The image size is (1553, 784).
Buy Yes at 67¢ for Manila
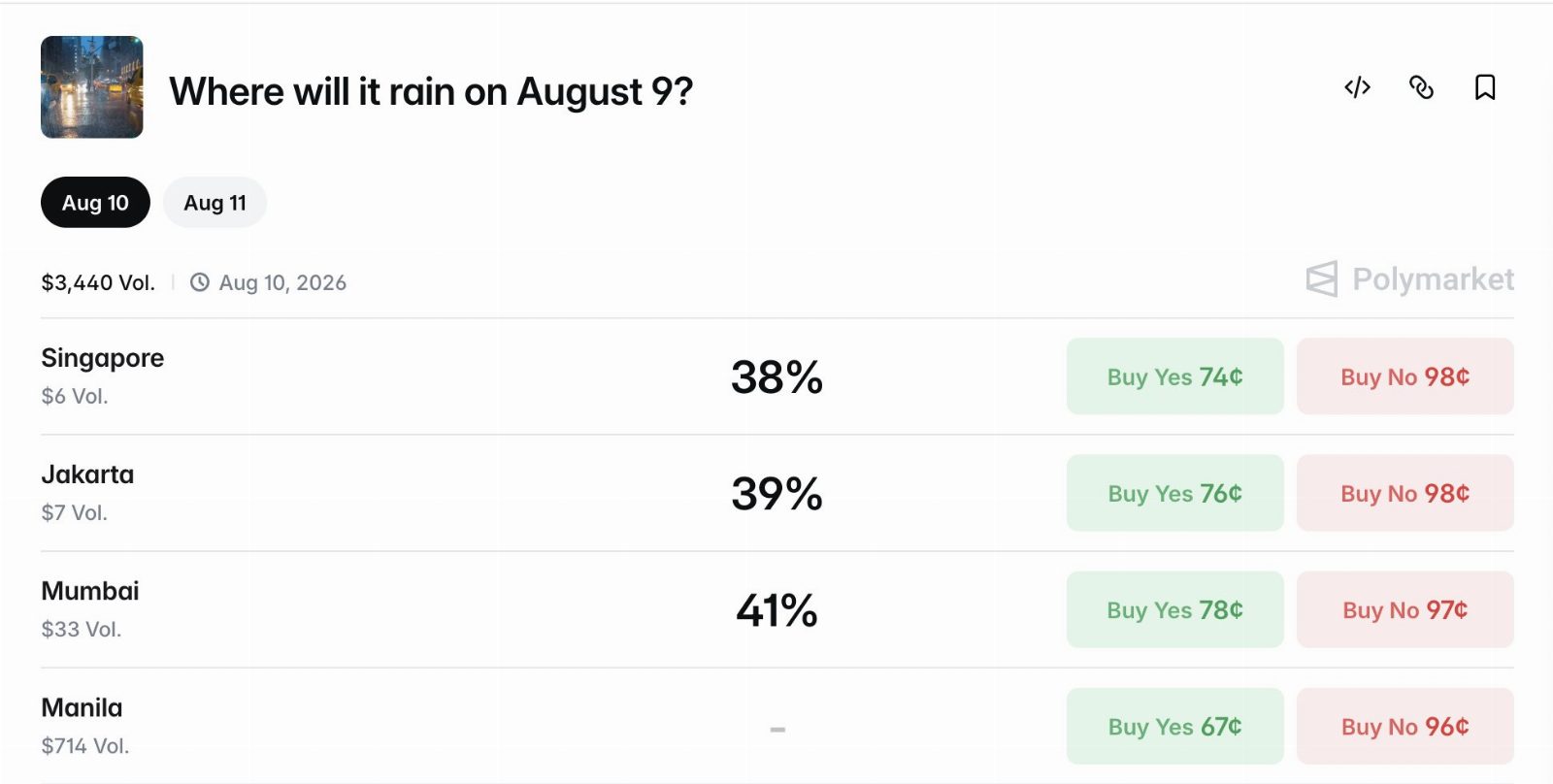[x=1174, y=726]
